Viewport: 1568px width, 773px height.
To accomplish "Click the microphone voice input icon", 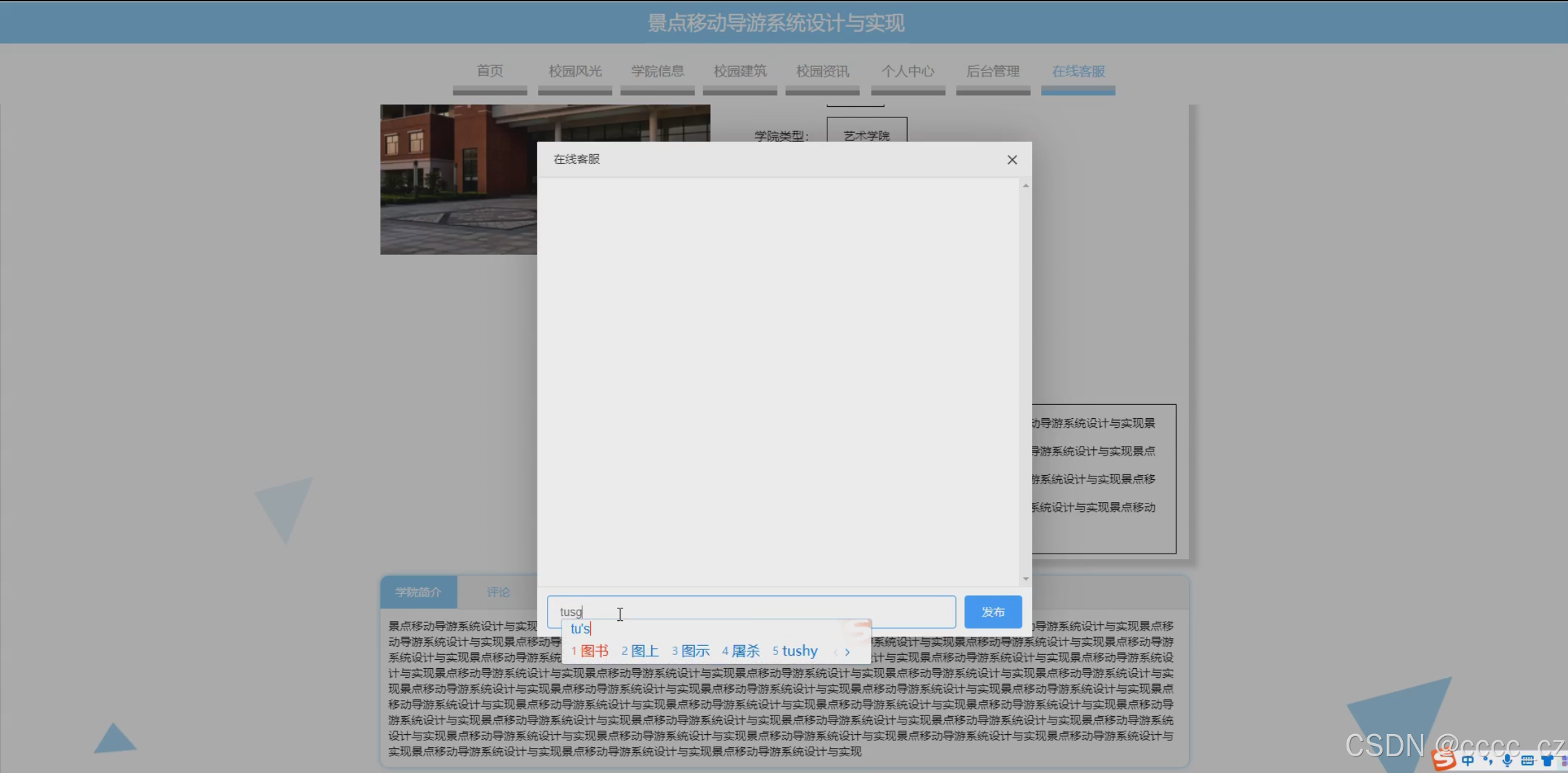I will pos(1507,761).
